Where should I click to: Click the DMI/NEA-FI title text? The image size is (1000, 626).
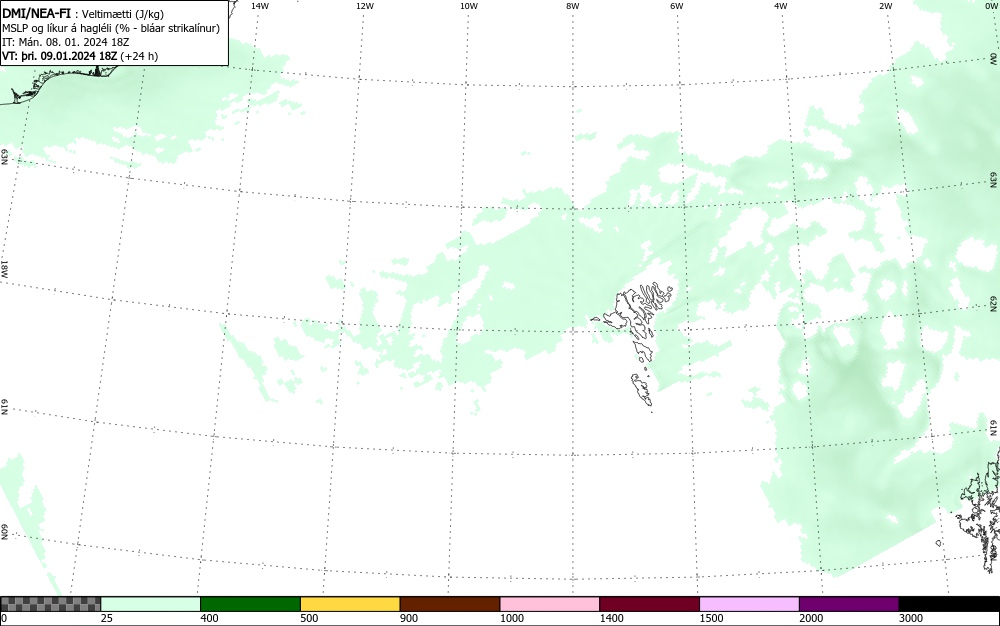(36, 14)
